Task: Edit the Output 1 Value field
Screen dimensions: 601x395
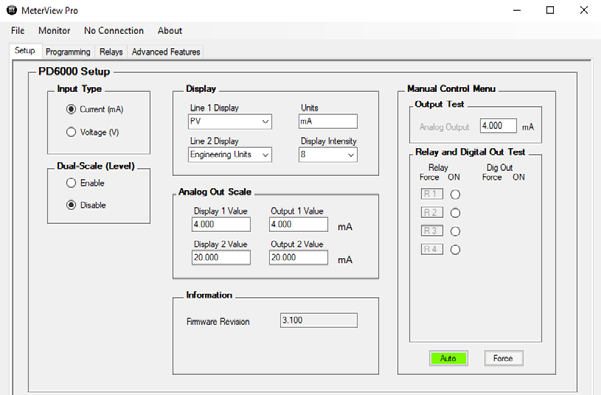Action: pyautogui.click(x=299, y=225)
